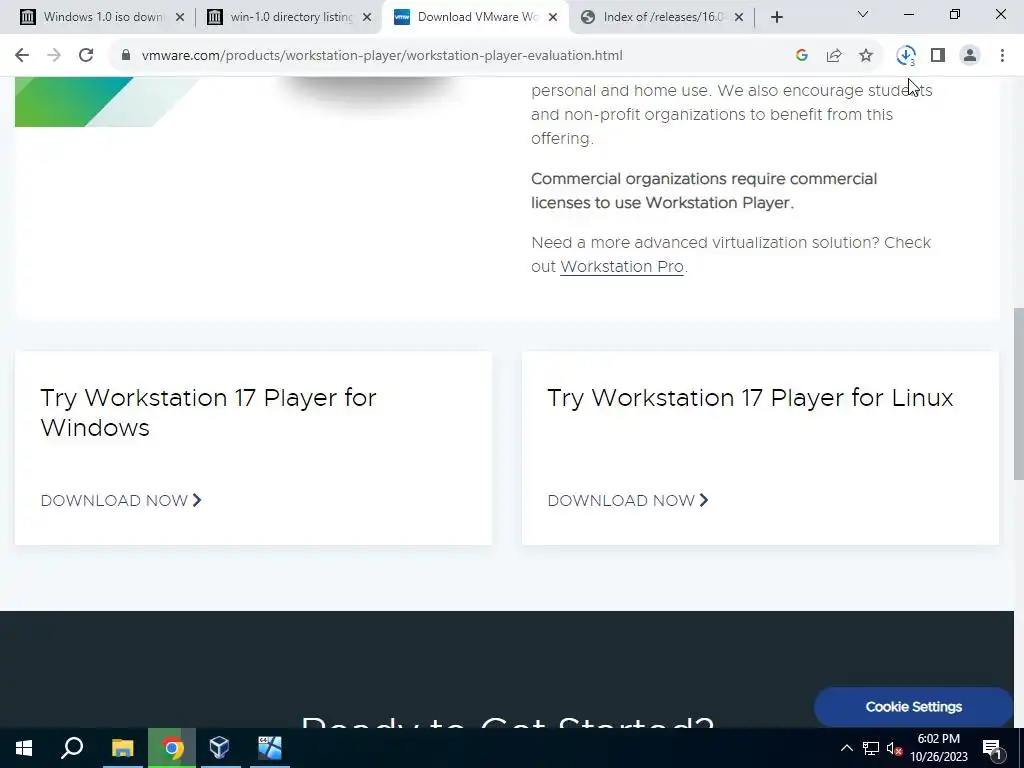This screenshot has height=768, width=1024.
Task: Open Windows taskbar search
Action: click(x=72, y=748)
